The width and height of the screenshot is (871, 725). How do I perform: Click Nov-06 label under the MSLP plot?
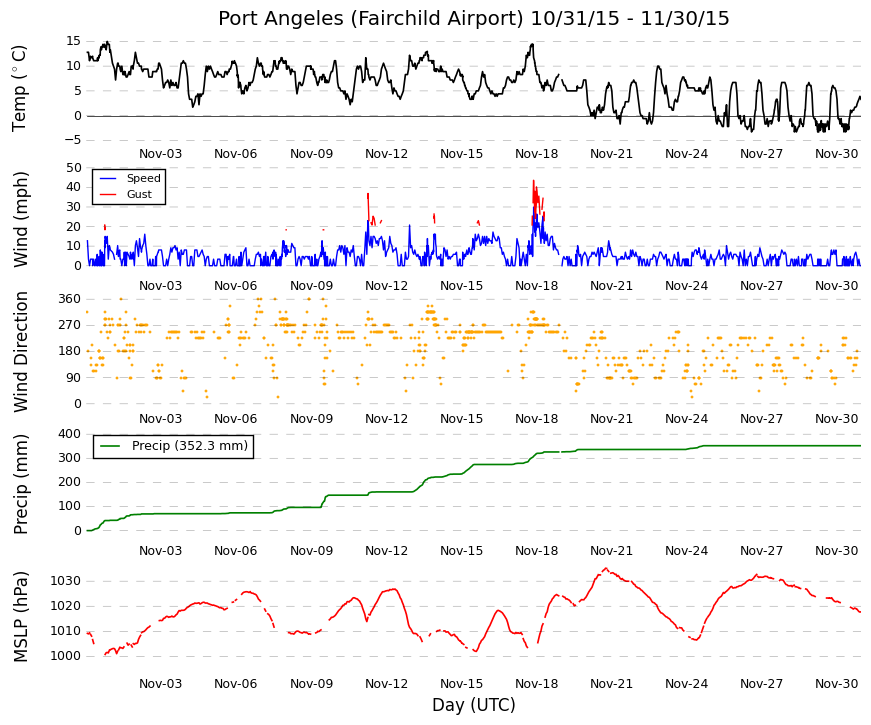click(x=236, y=684)
